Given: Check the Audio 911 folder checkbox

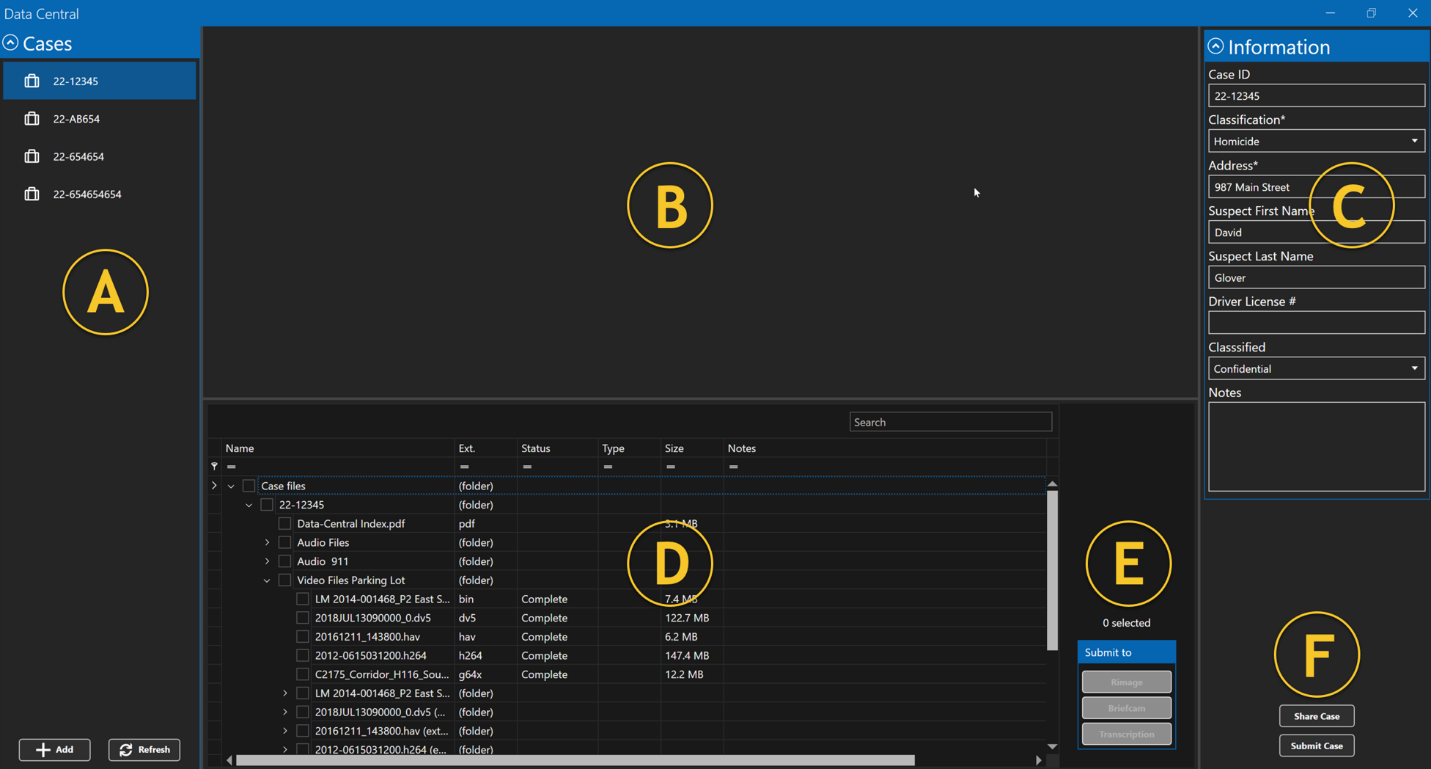Looking at the screenshot, I should [285, 562].
